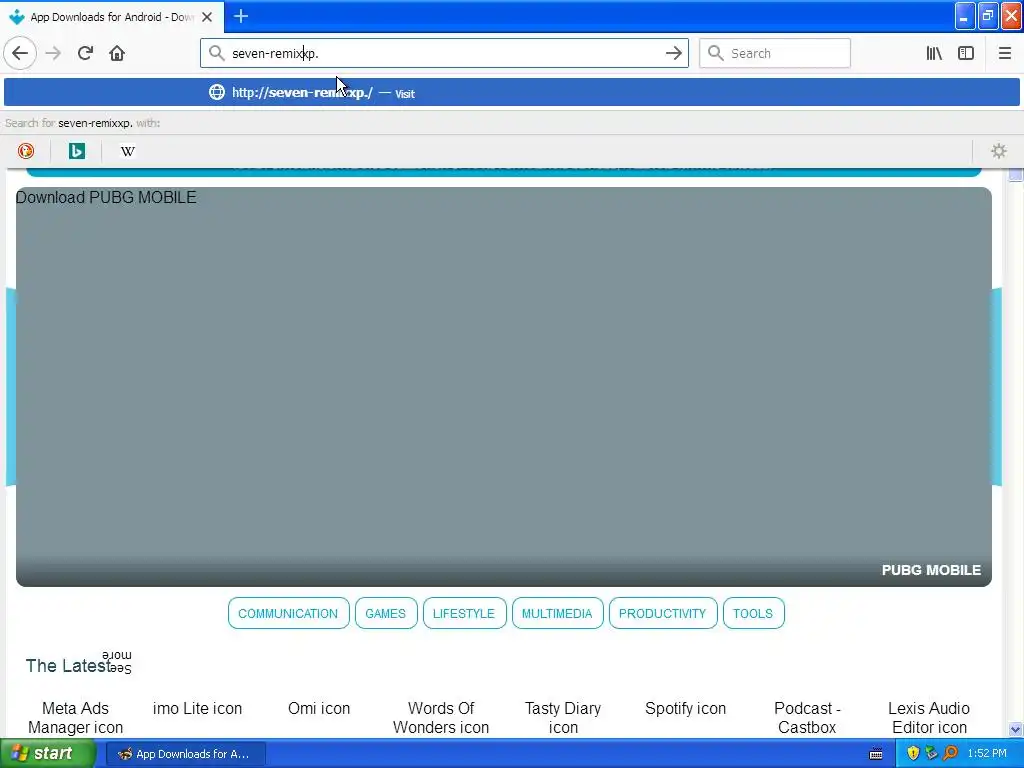Image resolution: width=1024 pixels, height=768 pixels.
Task: Click the forward navigation arrow
Action: pyautogui.click(x=54, y=53)
